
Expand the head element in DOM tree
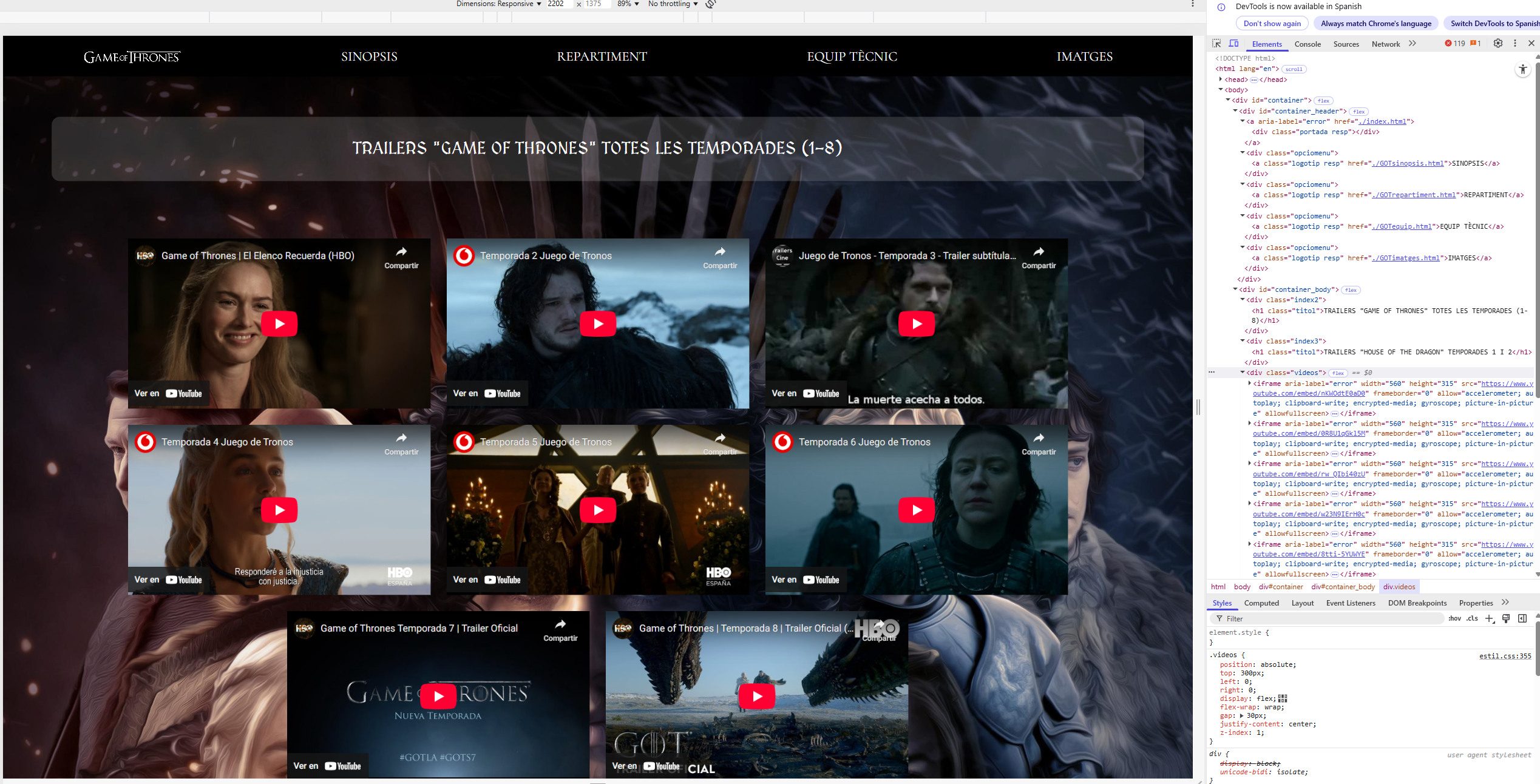[x=1221, y=79]
